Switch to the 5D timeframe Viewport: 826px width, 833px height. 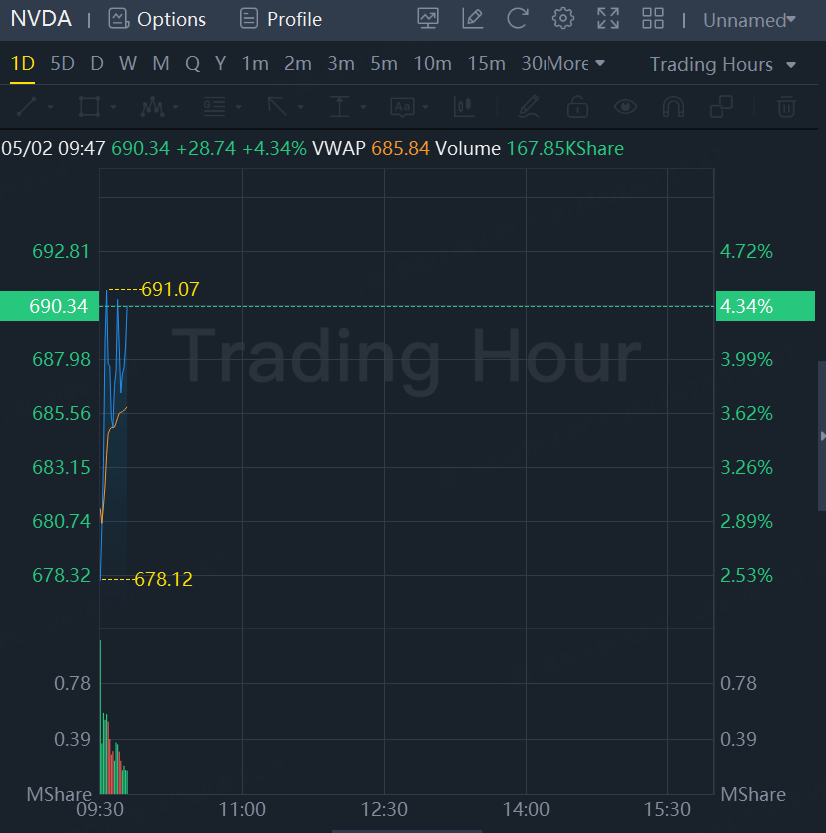[62, 64]
